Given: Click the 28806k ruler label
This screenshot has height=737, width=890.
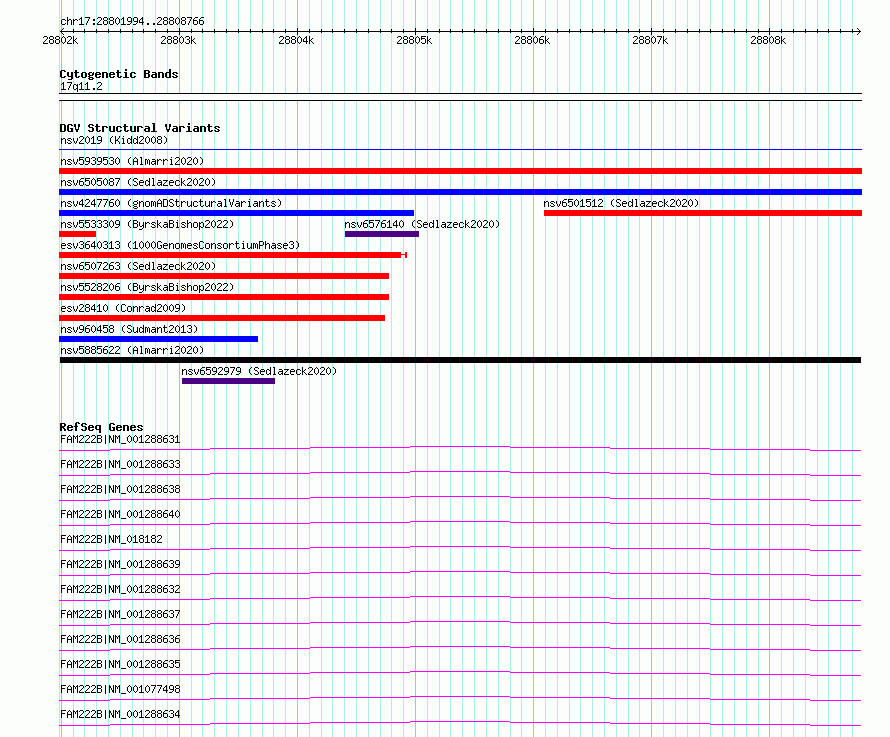Looking at the screenshot, I should (x=532, y=40).
